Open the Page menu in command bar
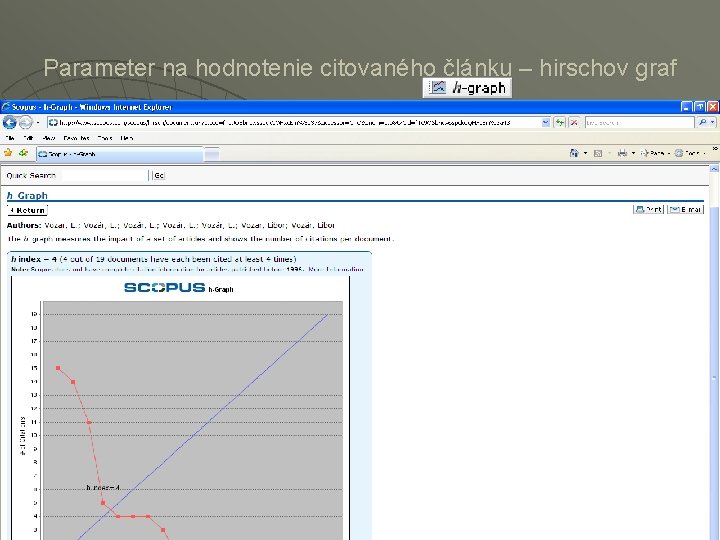The image size is (720, 540). point(655,153)
